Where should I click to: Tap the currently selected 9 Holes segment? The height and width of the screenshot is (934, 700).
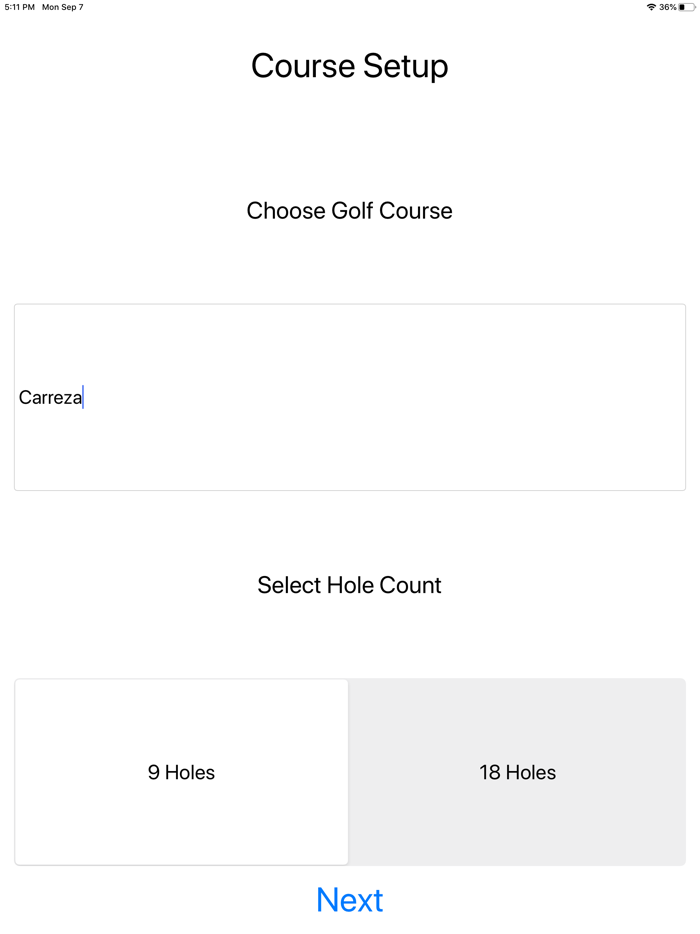pyautogui.click(x=181, y=772)
